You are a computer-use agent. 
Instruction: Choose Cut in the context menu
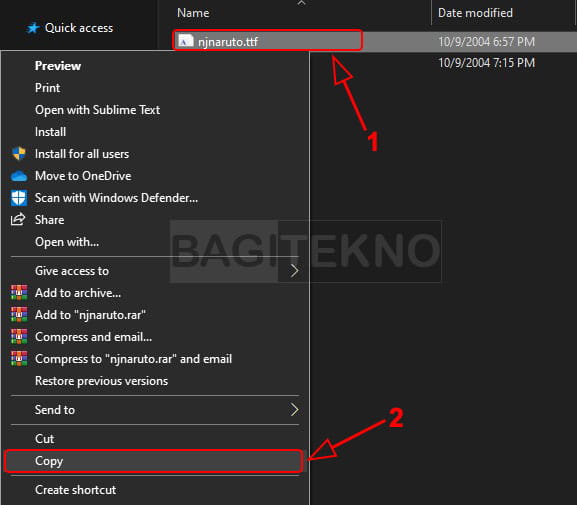(x=44, y=438)
